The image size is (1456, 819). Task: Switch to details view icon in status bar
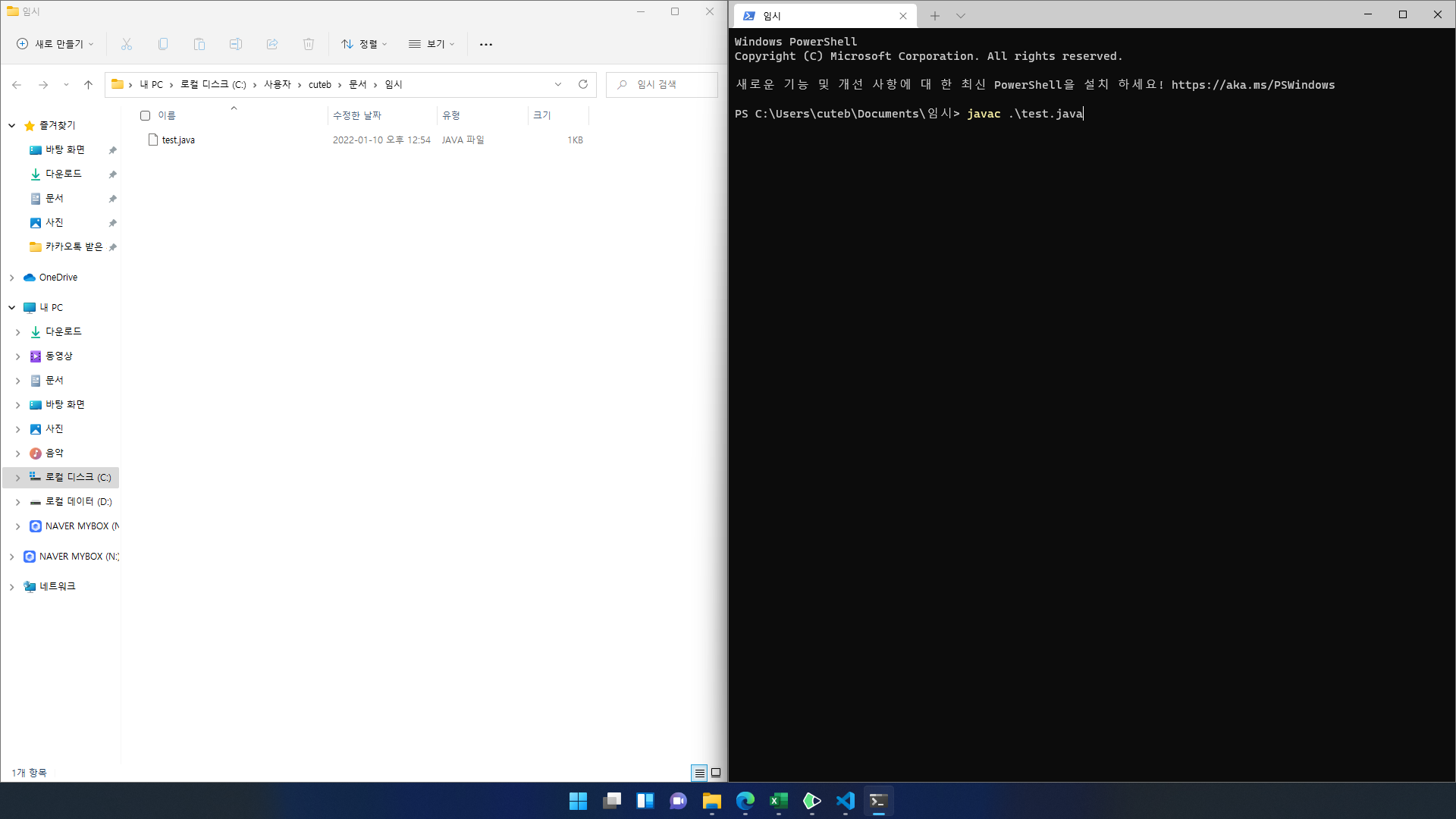click(x=699, y=773)
